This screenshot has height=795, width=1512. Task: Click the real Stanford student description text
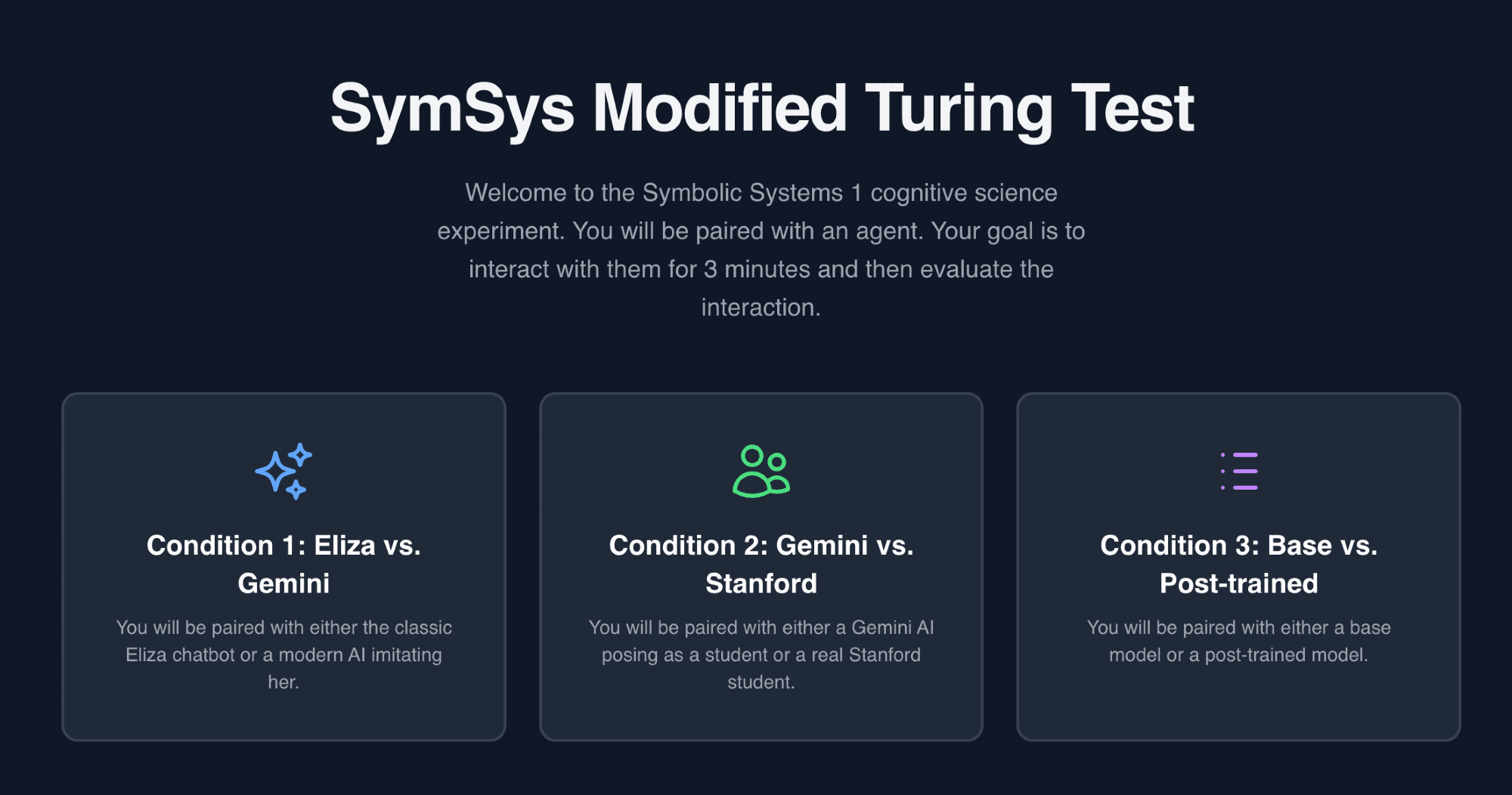pyautogui.click(x=761, y=654)
